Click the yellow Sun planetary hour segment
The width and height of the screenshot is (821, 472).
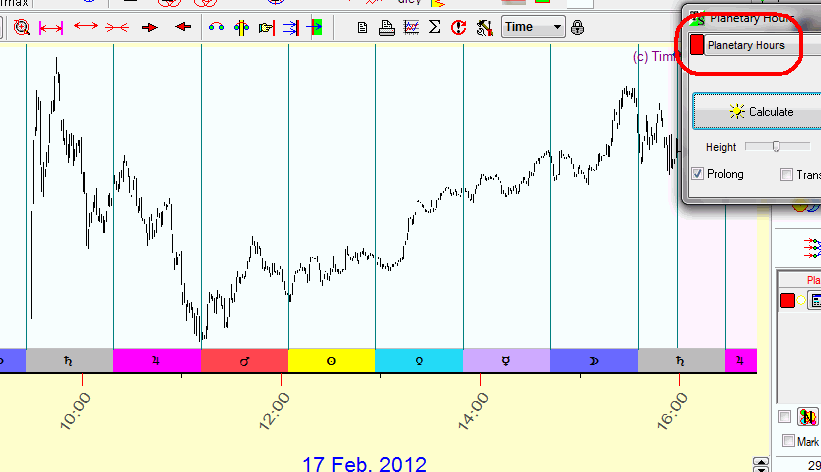point(331,361)
